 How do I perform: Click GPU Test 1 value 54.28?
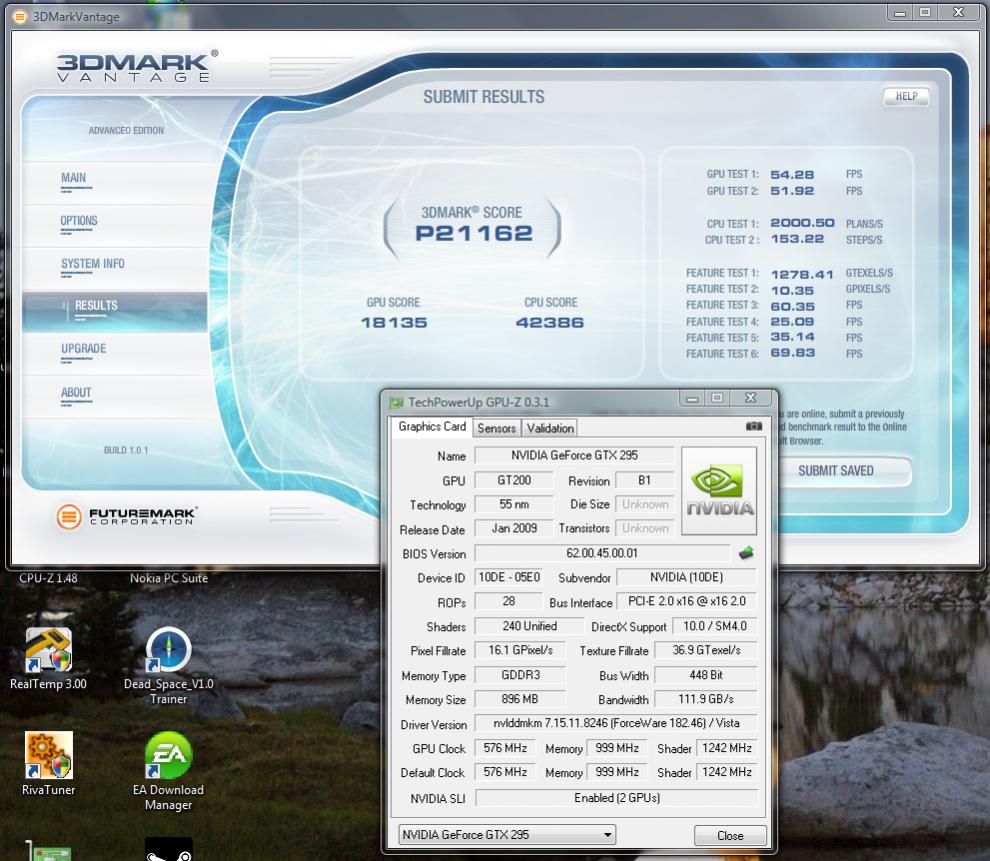[x=792, y=175]
